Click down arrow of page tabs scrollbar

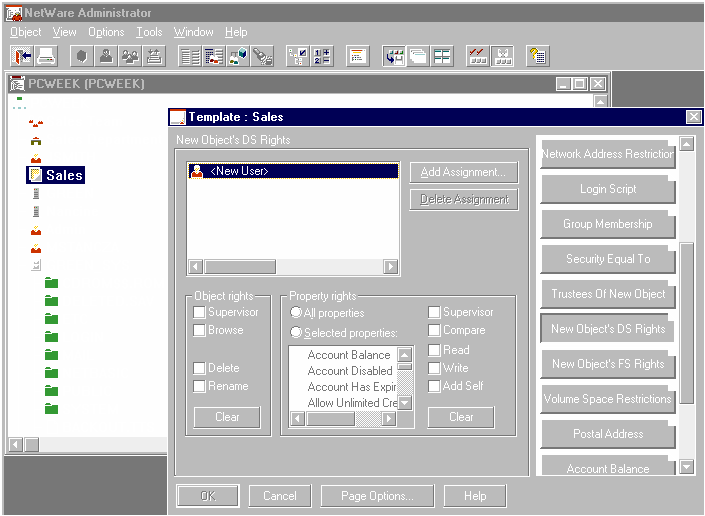(x=686, y=467)
